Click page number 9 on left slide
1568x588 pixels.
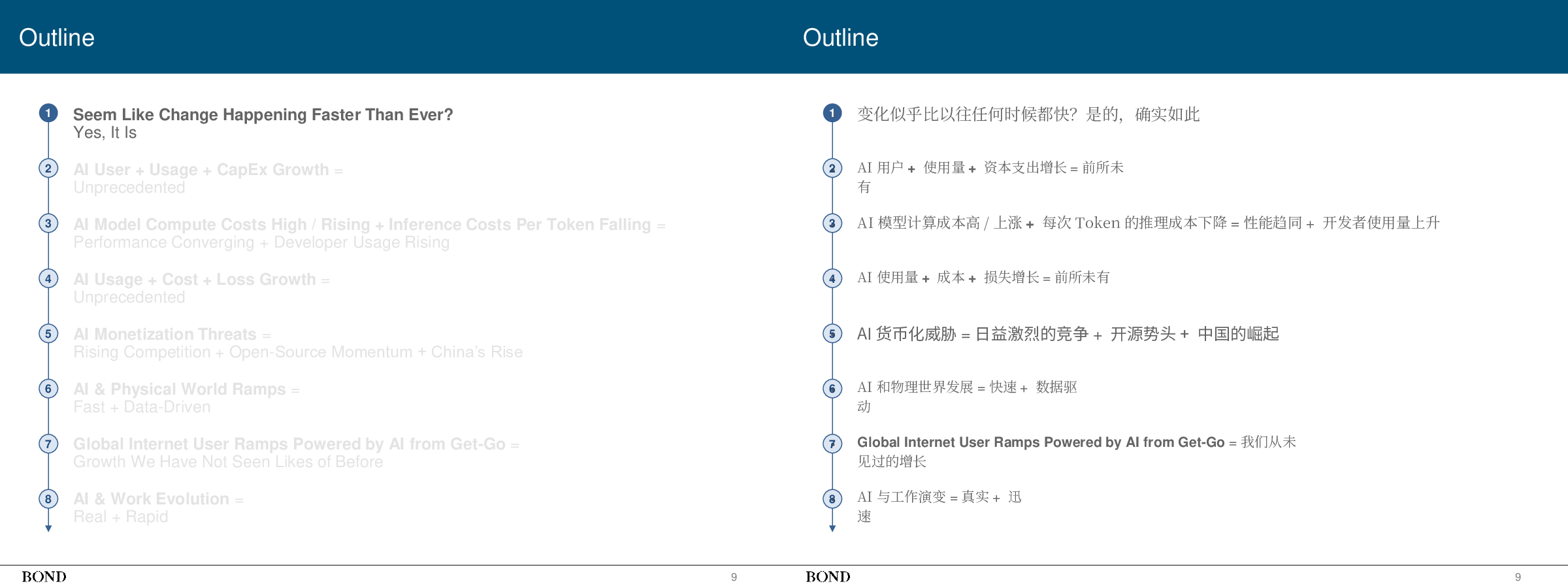734,577
